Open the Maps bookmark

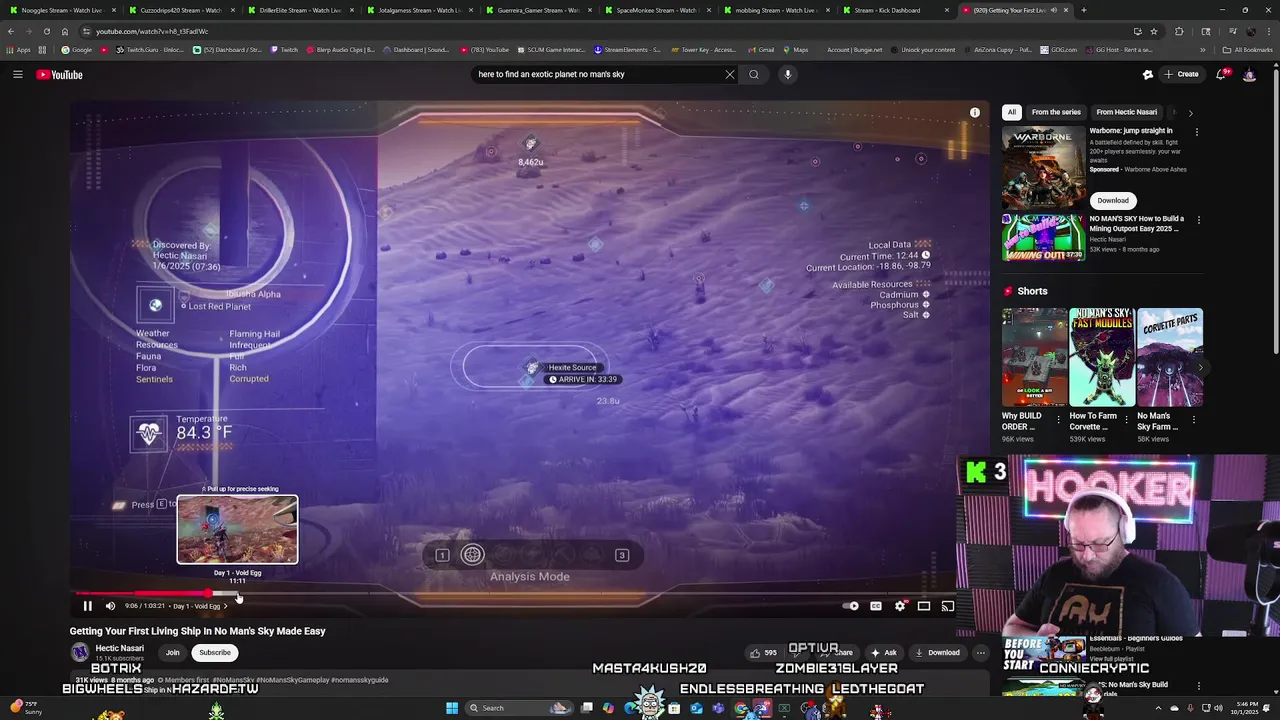tap(795, 50)
